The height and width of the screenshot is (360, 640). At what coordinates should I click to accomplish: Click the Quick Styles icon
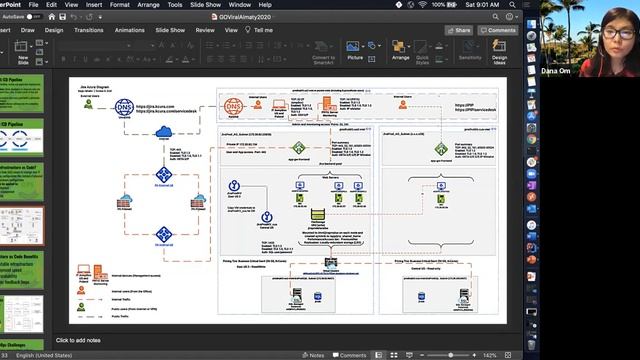click(x=420, y=47)
